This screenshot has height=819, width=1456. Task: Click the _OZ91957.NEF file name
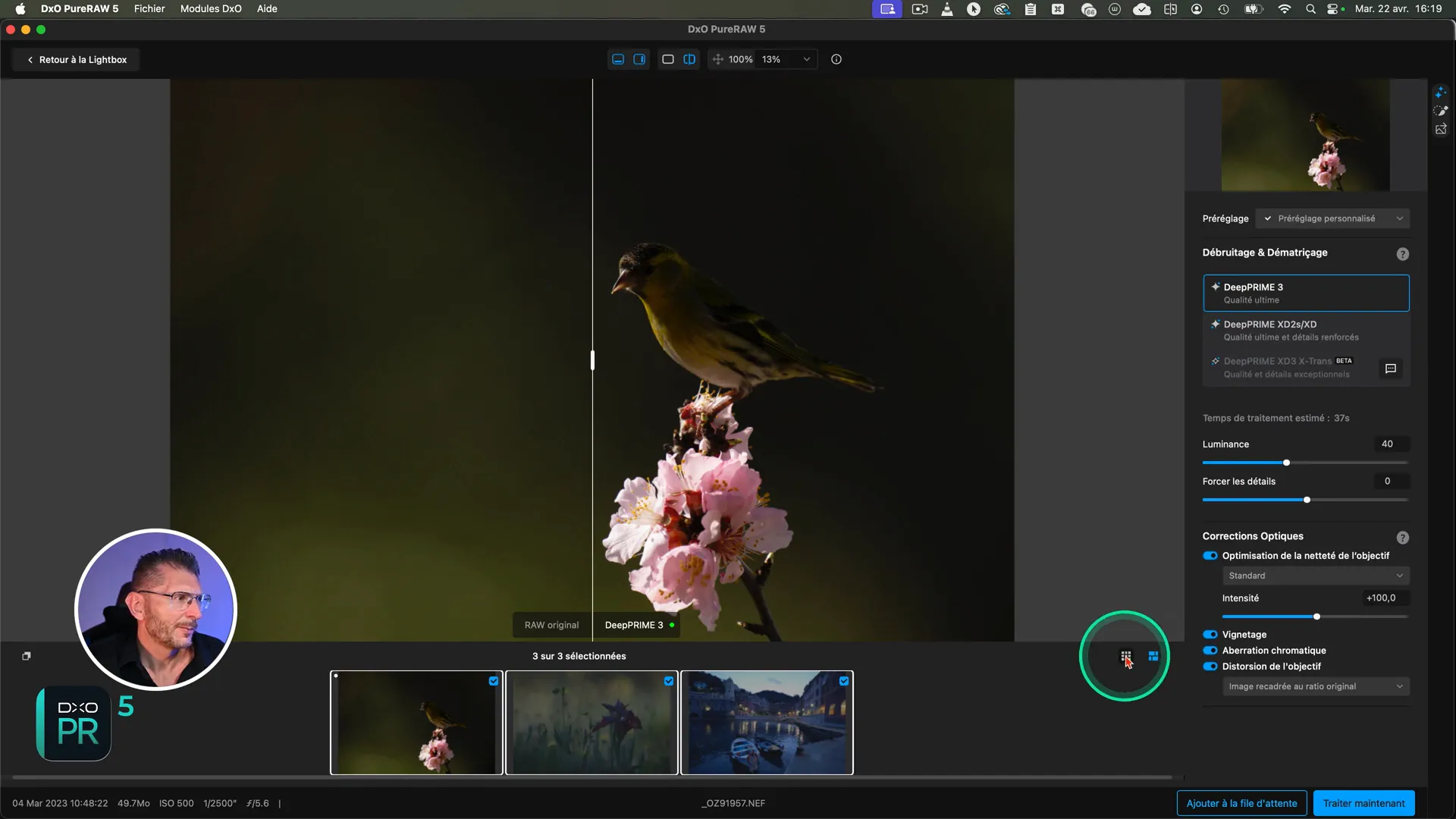734,803
